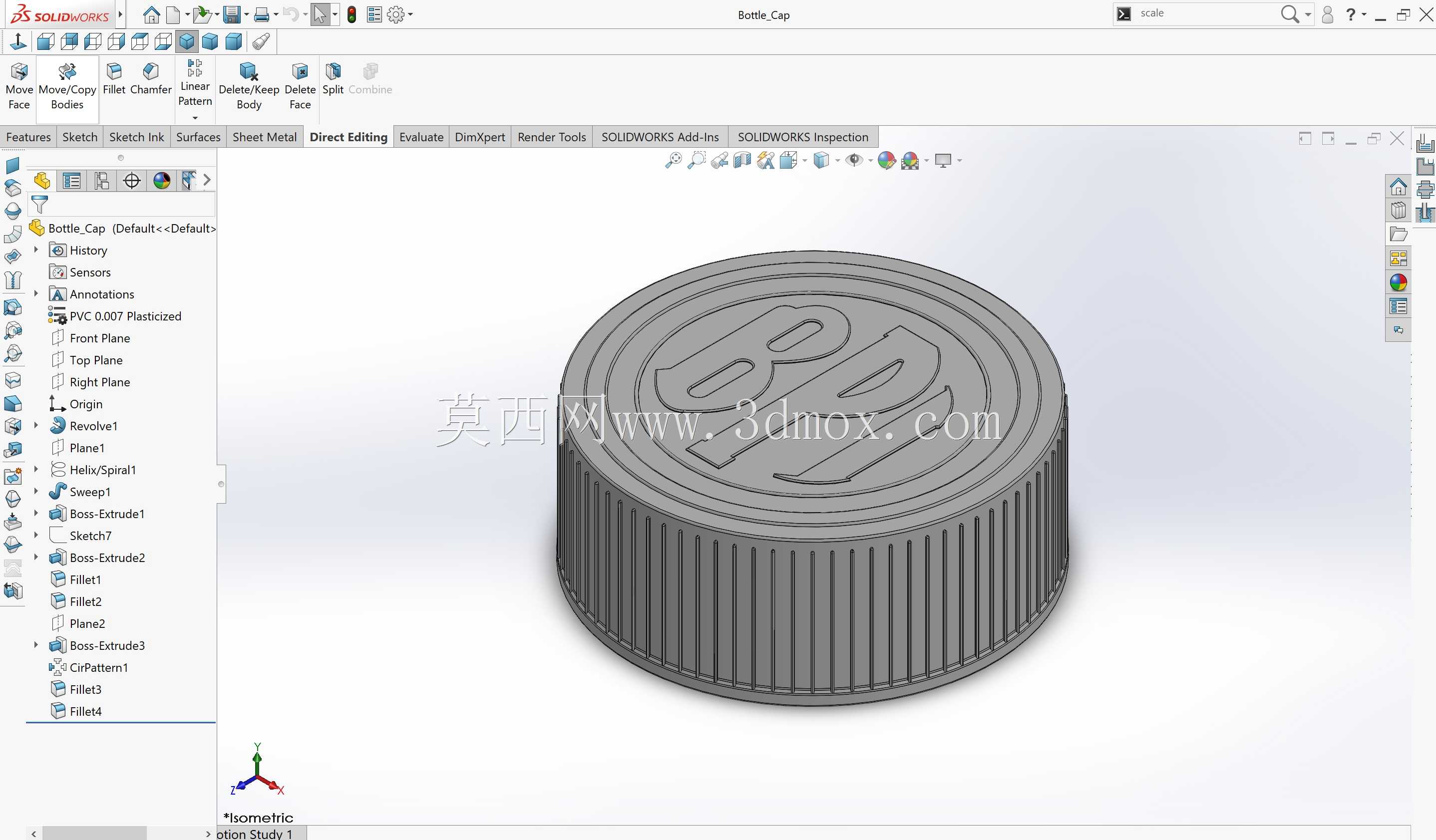Select the Delete Face tool

click(300, 86)
